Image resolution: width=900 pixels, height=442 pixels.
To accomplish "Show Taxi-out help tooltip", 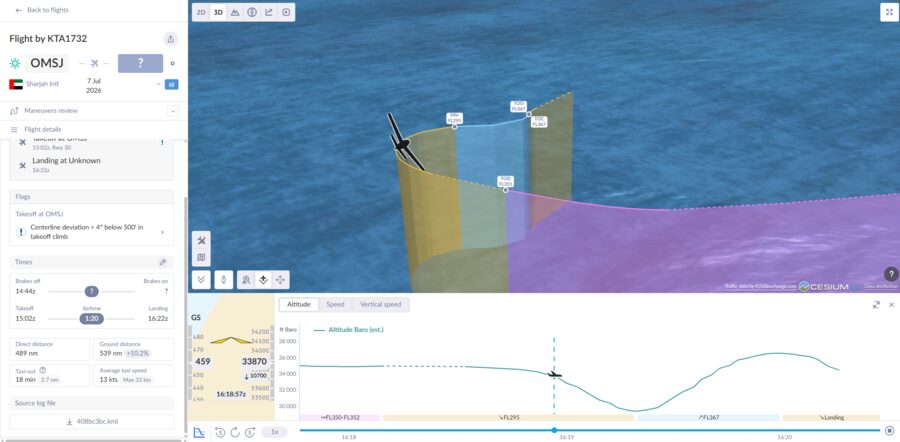I will click(43, 370).
